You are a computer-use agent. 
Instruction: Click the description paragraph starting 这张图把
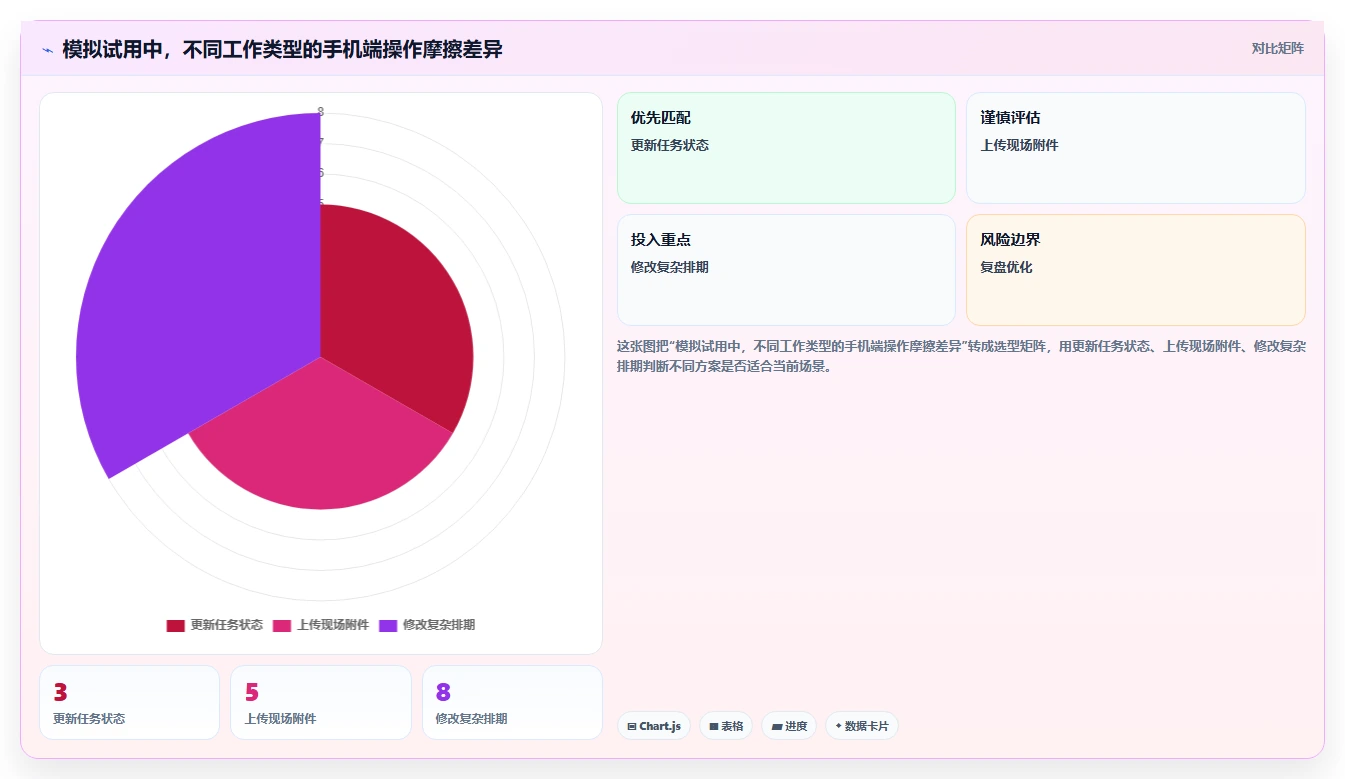(961, 356)
